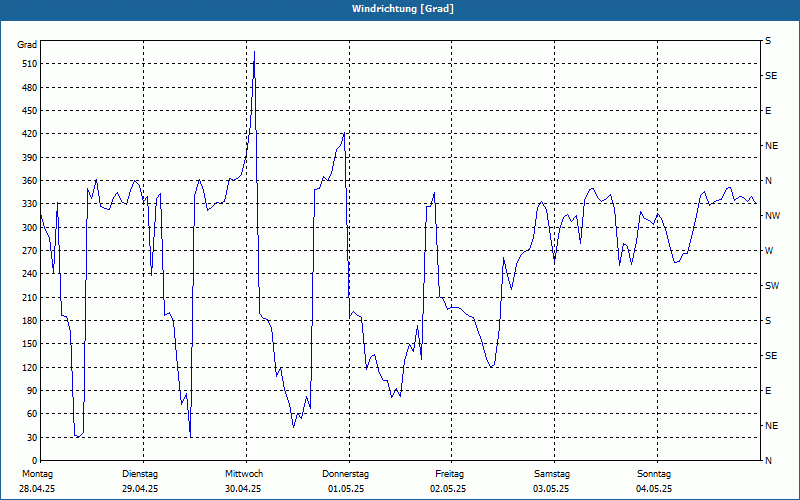Select the 180 label on the left axis
This screenshot has height=500, width=800.
pos(27,321)
